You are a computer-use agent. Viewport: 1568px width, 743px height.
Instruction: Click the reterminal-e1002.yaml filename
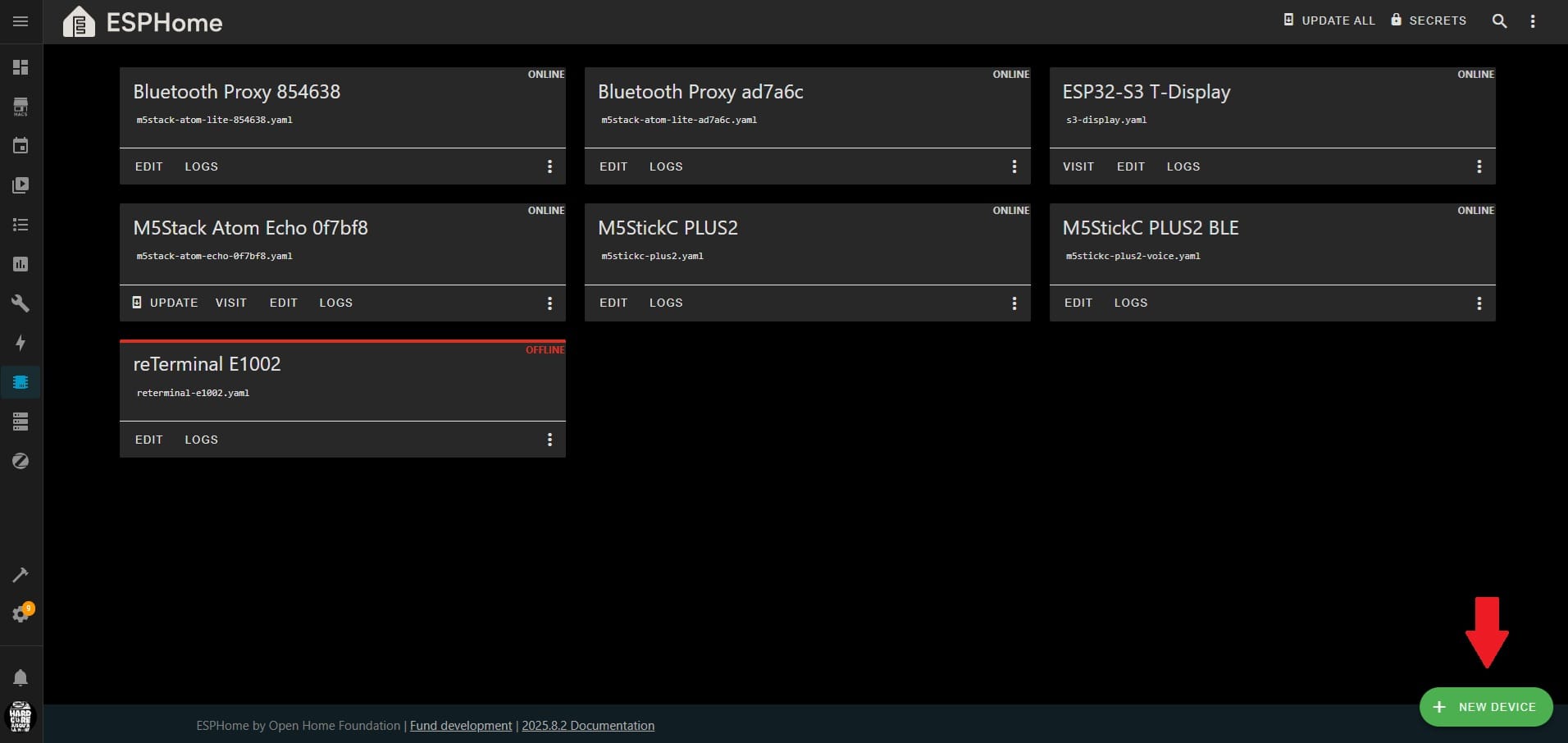tap(193, 393)
